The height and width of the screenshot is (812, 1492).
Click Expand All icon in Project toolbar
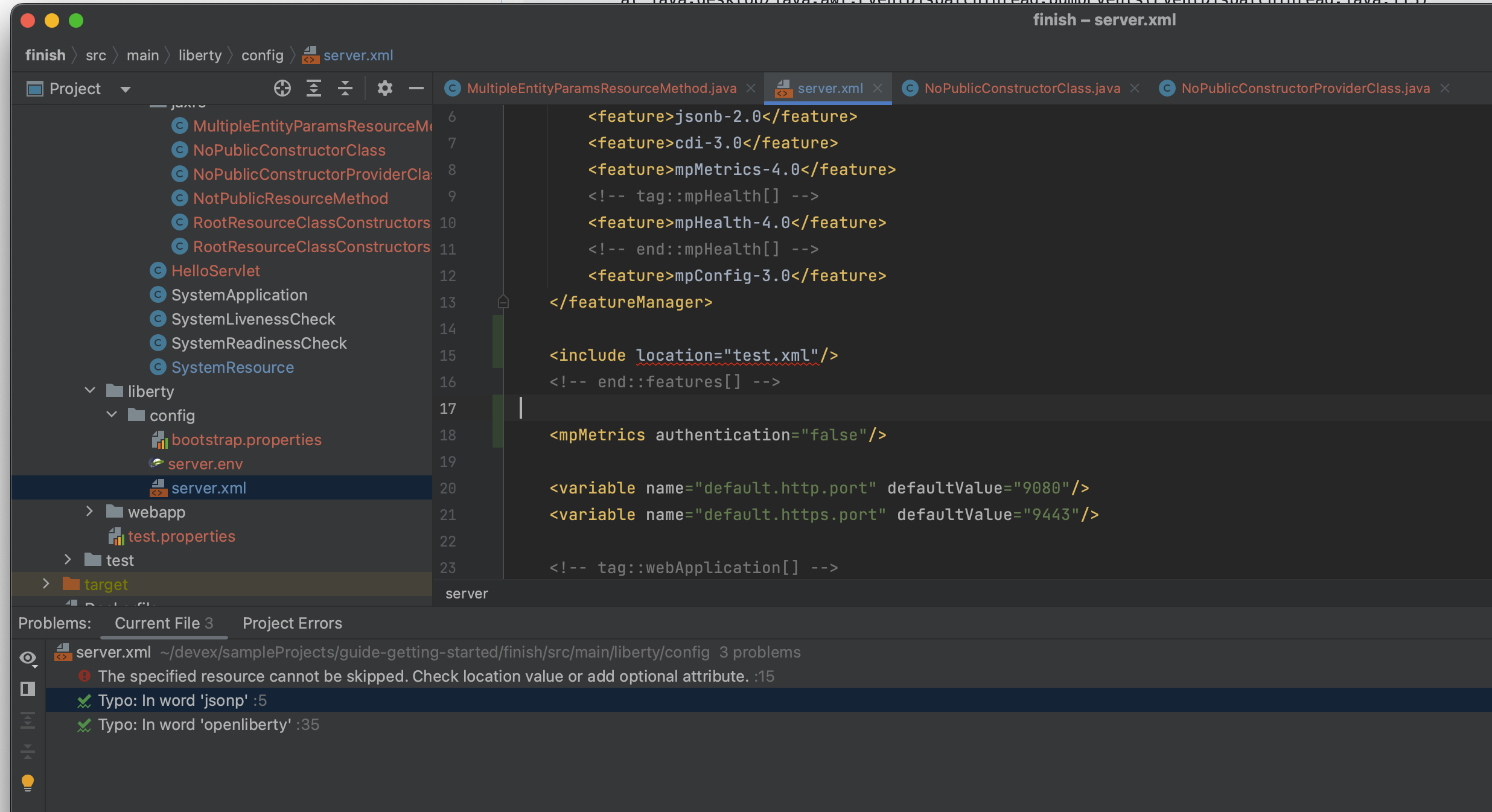[313, 89]
